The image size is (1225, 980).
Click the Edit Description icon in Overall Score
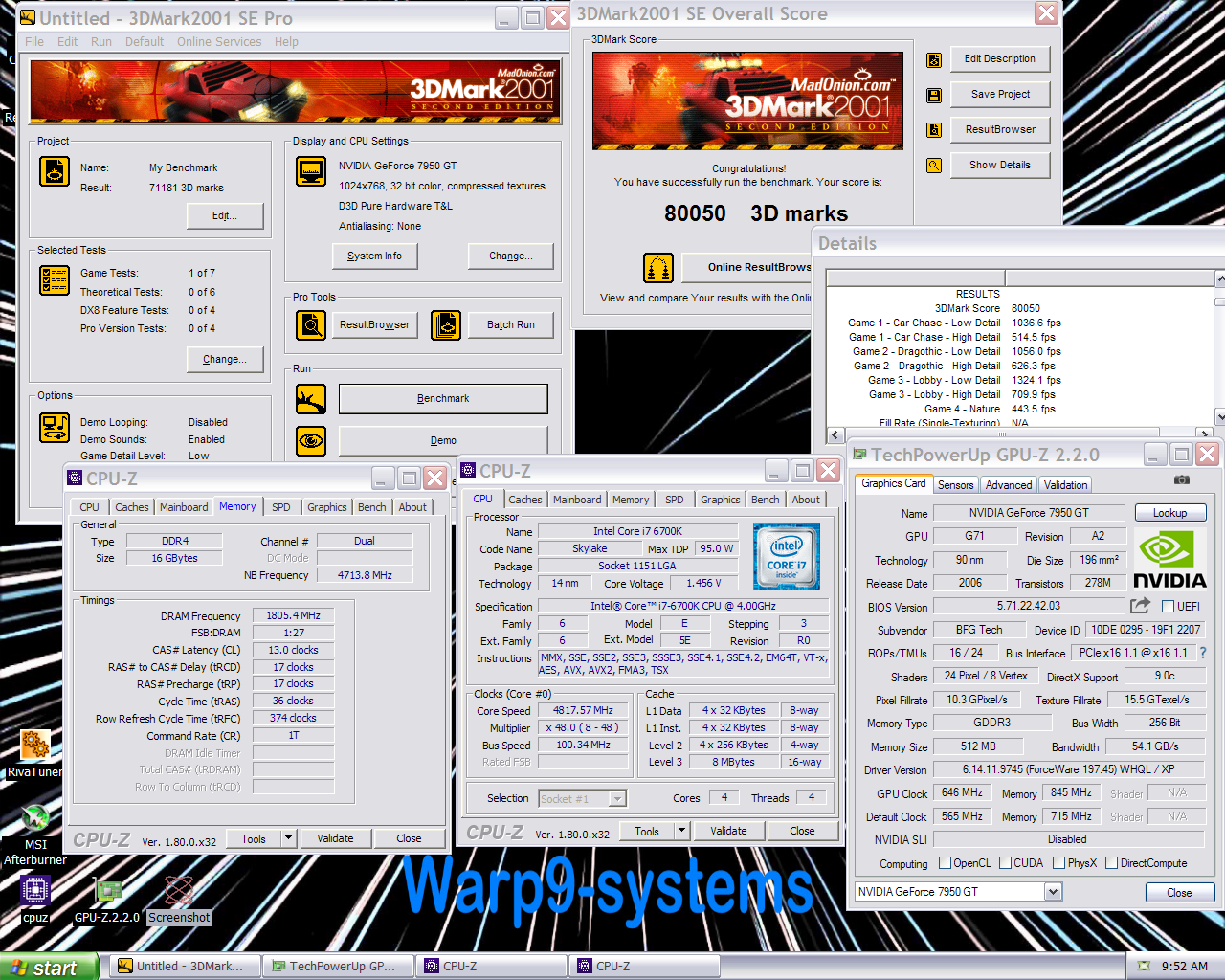[934, 59]
